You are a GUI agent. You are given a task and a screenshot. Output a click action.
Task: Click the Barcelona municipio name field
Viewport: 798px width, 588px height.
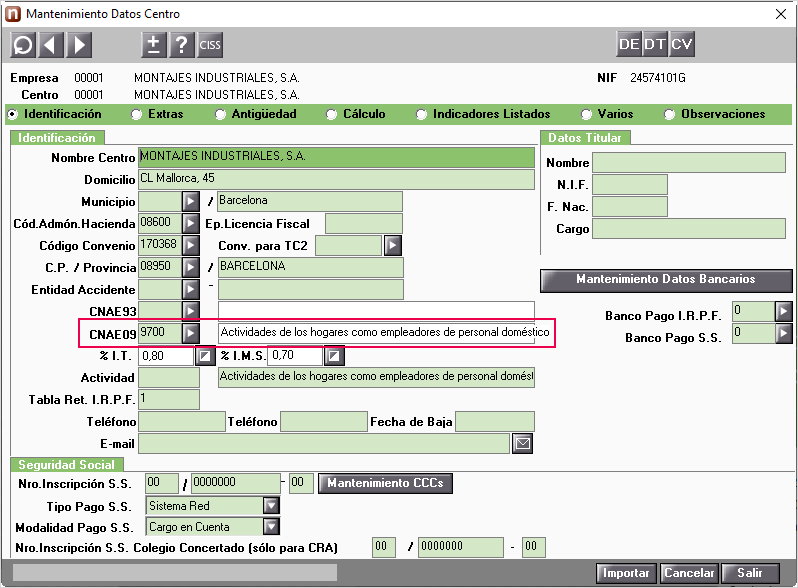point(310,202)
